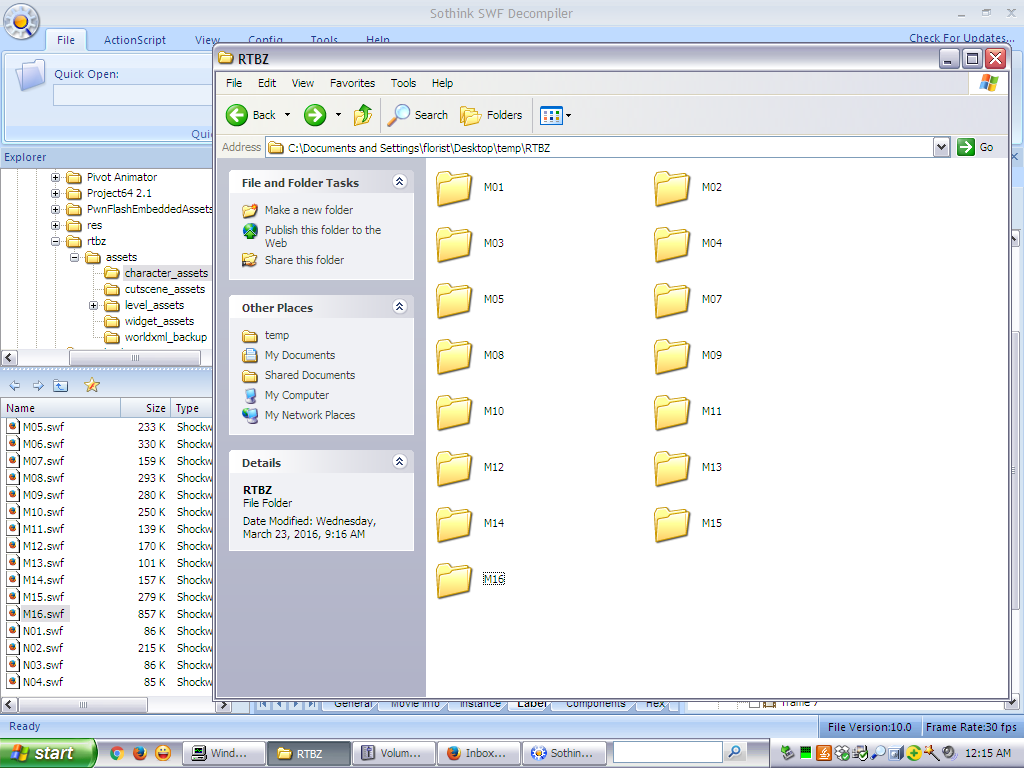Select the M09 folder icon
Screen dimensions: 1024x768
point(672,357)
